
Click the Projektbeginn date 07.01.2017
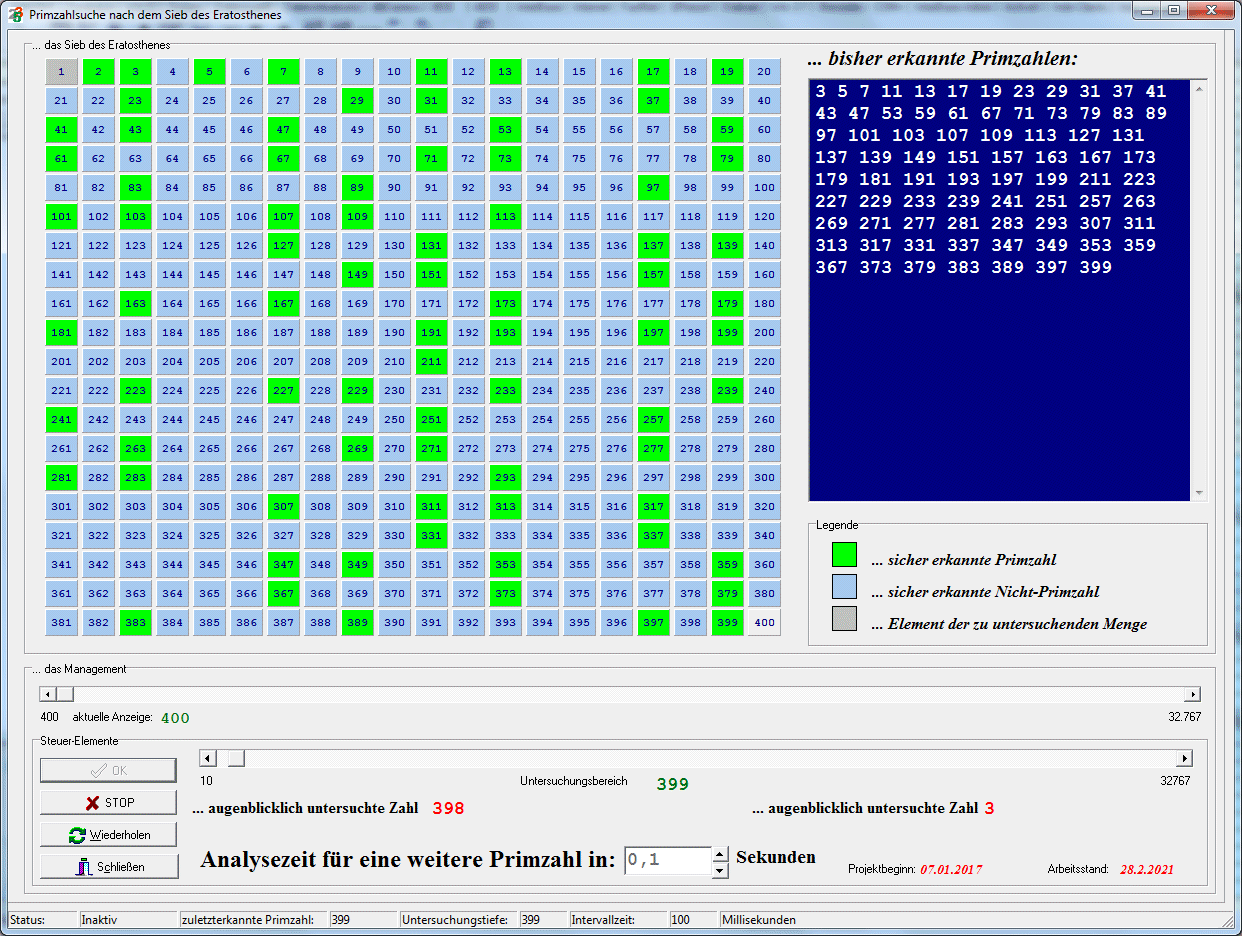click(951, 870)
